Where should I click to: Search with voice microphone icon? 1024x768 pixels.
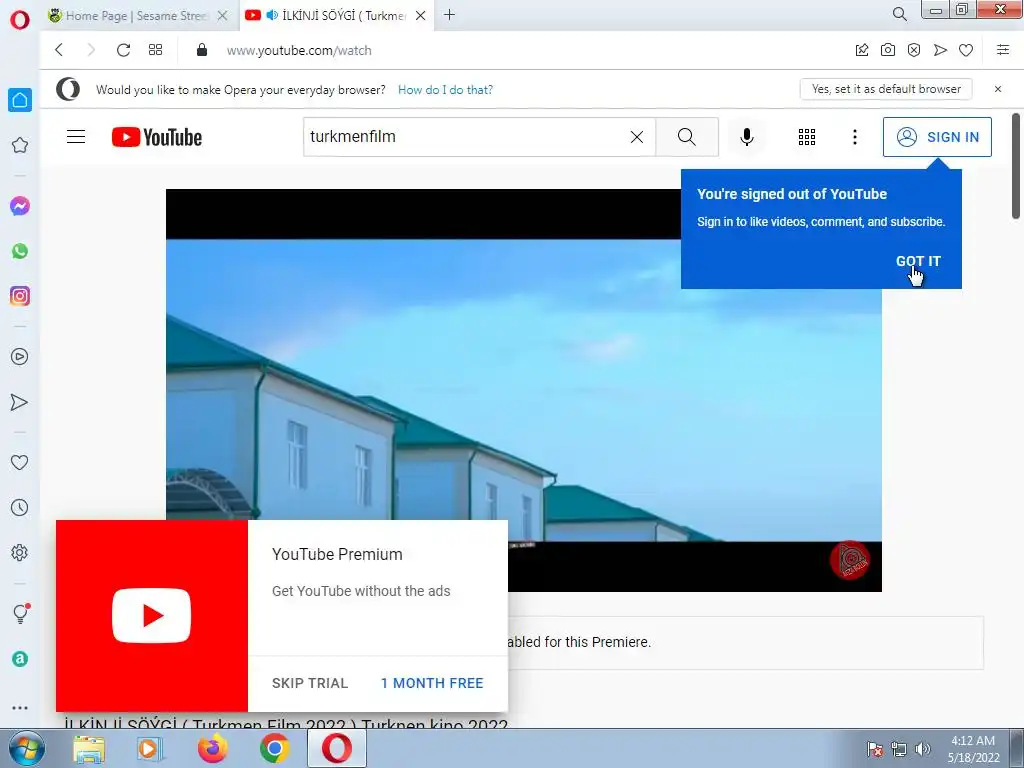[x=746, y=136]
